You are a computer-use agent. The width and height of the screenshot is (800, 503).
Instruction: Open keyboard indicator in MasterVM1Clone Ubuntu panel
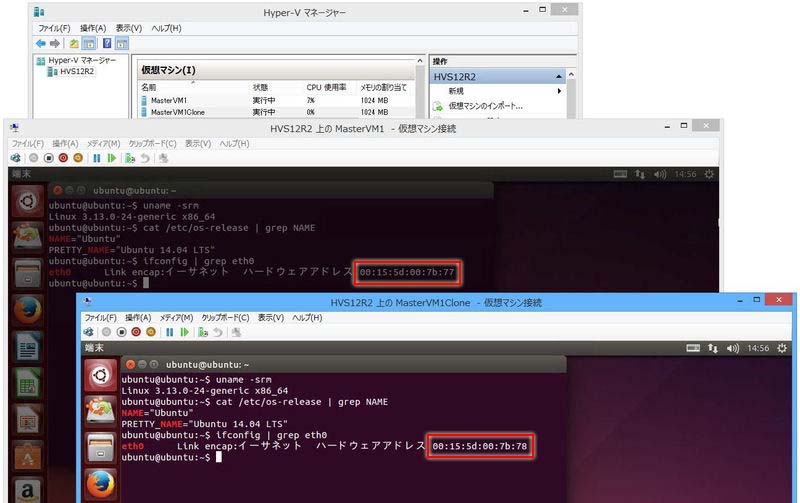coord(693,348)
